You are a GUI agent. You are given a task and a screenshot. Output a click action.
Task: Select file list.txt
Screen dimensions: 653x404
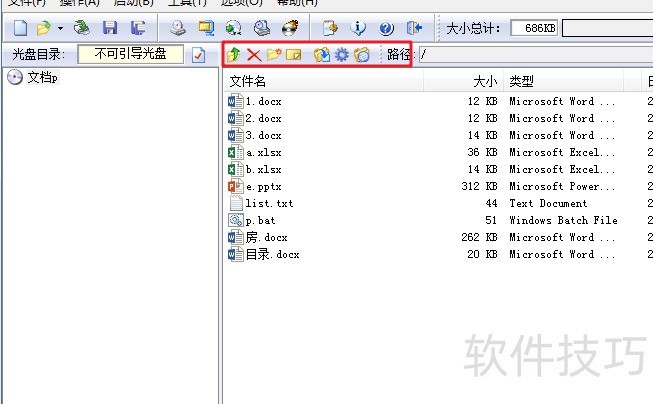[x=269, y=204]
